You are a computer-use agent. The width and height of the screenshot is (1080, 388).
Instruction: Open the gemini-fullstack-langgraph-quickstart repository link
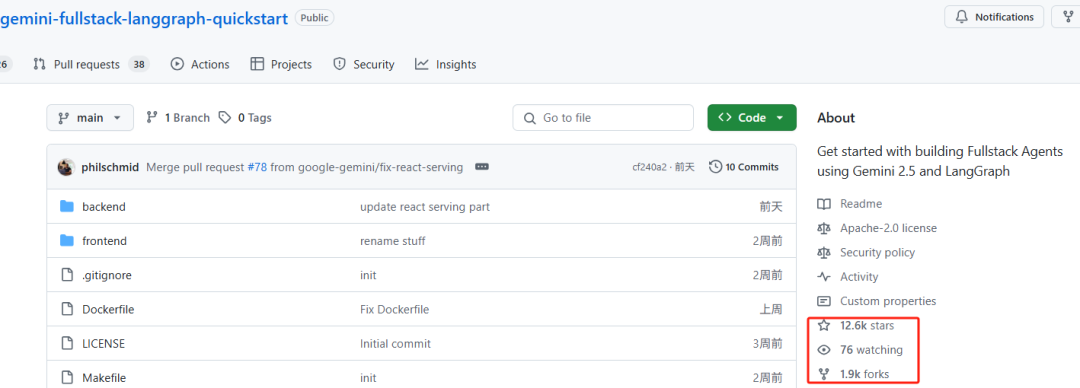pyautogui.click(x=143, y=19)
